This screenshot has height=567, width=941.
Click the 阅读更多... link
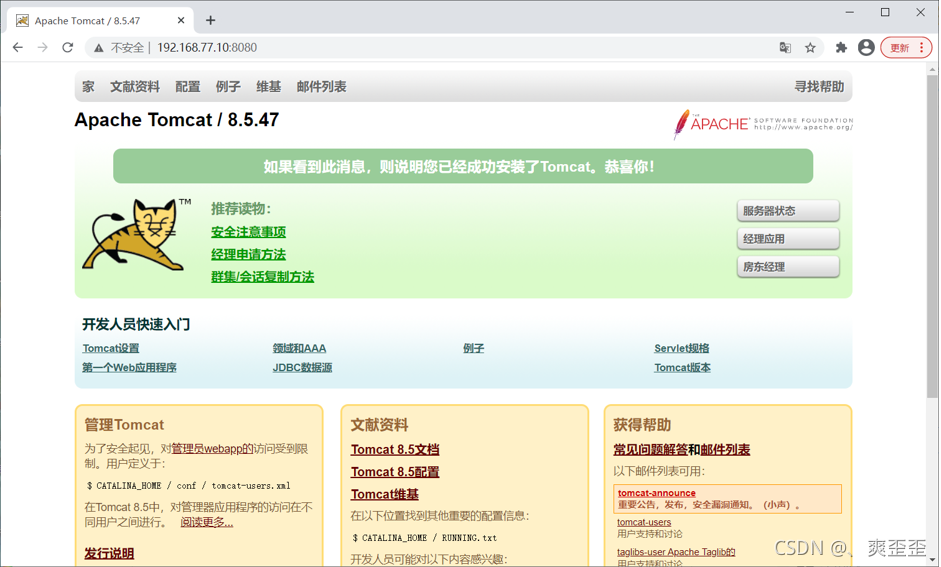[x=206, y=522]
